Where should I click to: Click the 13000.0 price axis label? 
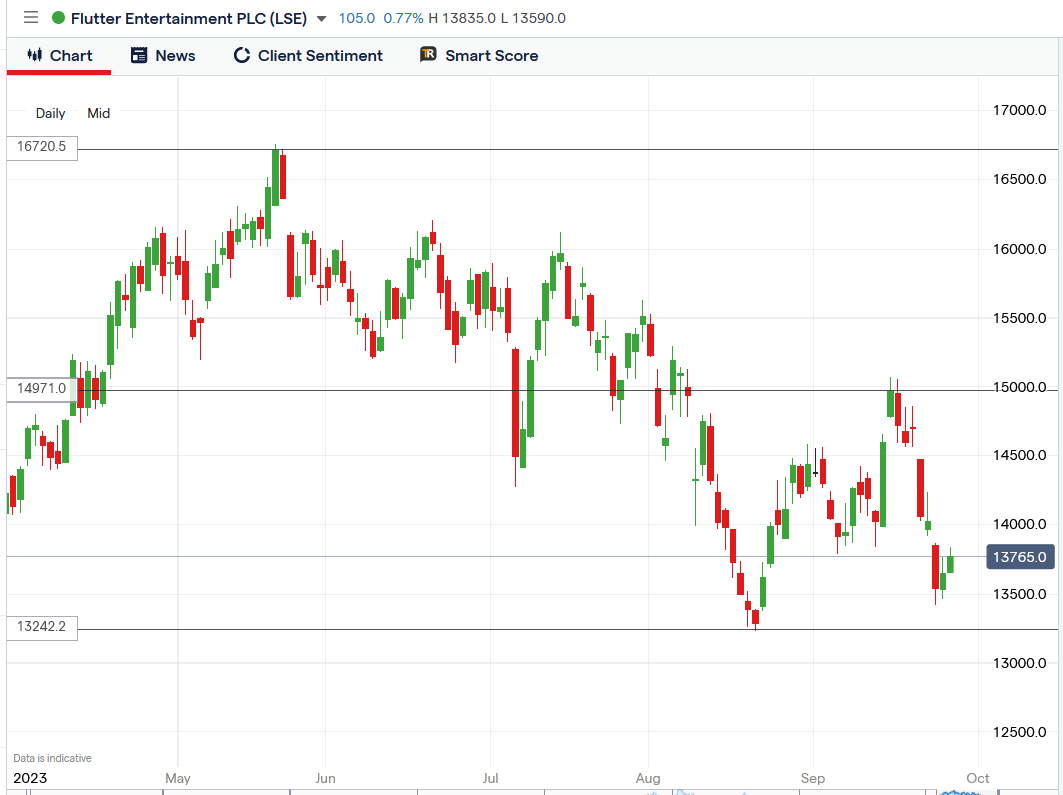1020,663
